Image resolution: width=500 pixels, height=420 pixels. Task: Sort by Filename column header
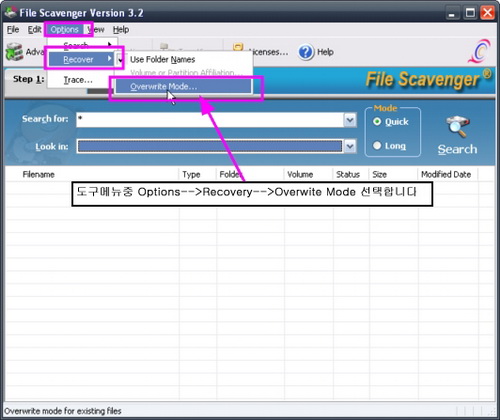38,174
